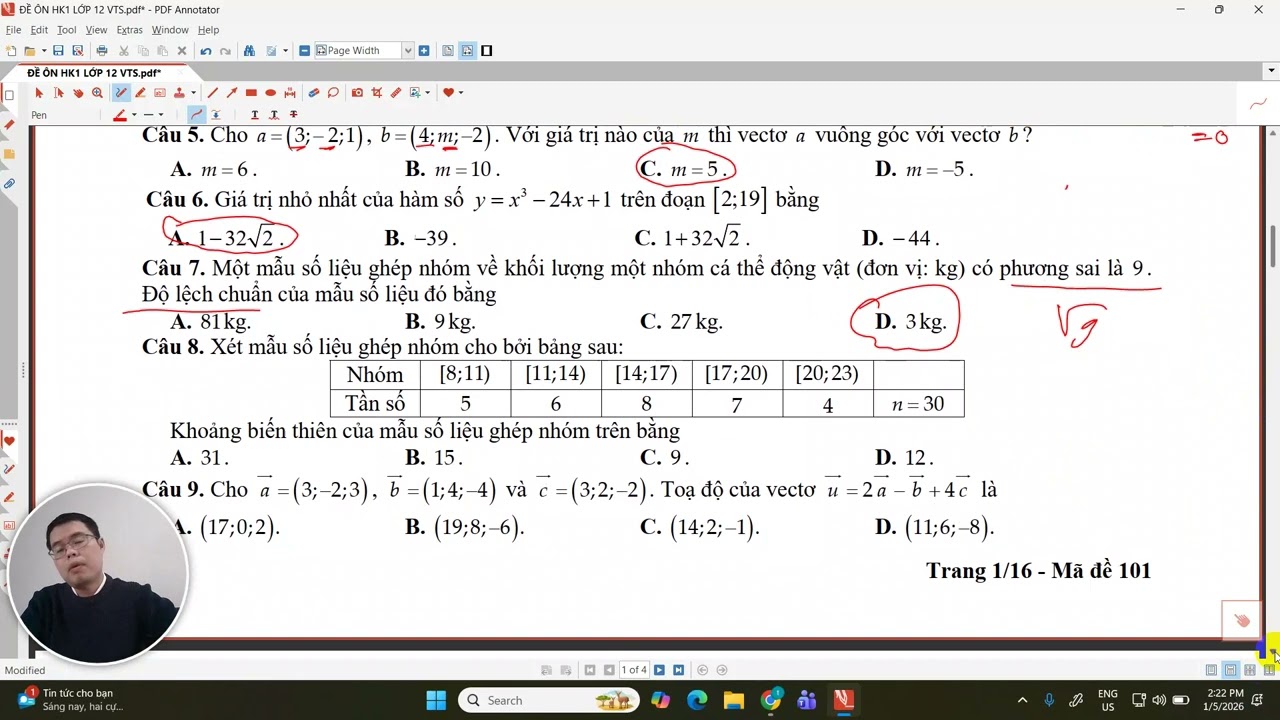1280x720 pixels.
Task: Select the Arrow drawing tool
Action: [x=232, y=93]
